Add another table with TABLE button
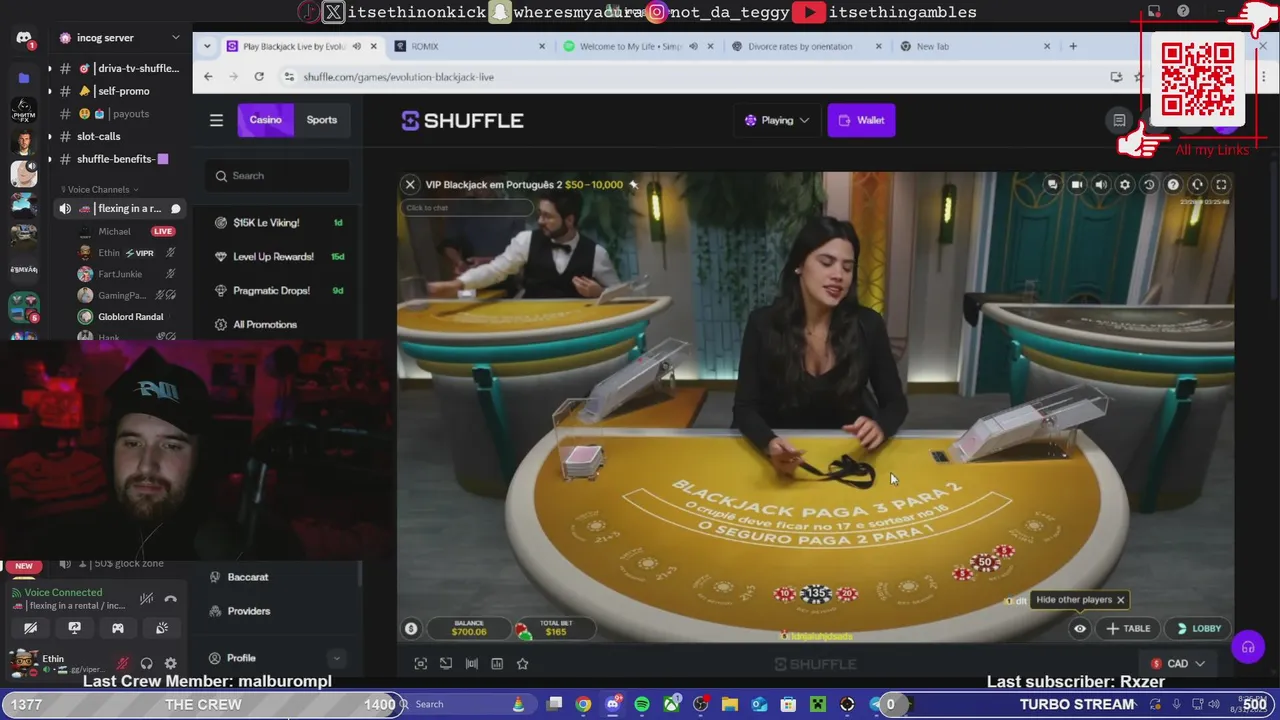1280x720 pixels. [x=1128, y=629]
